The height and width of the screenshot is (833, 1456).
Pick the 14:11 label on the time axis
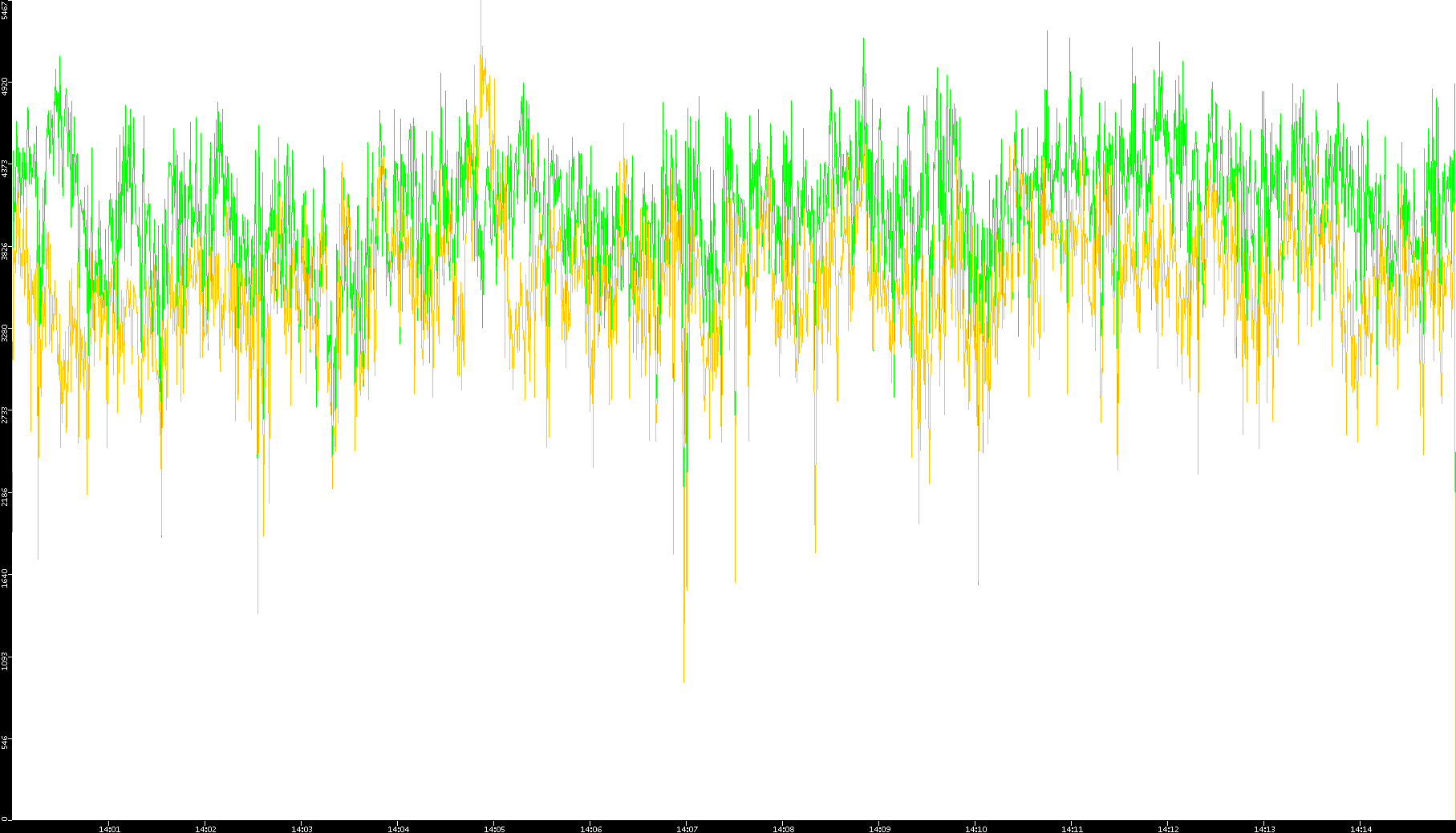click(1072, 829)
